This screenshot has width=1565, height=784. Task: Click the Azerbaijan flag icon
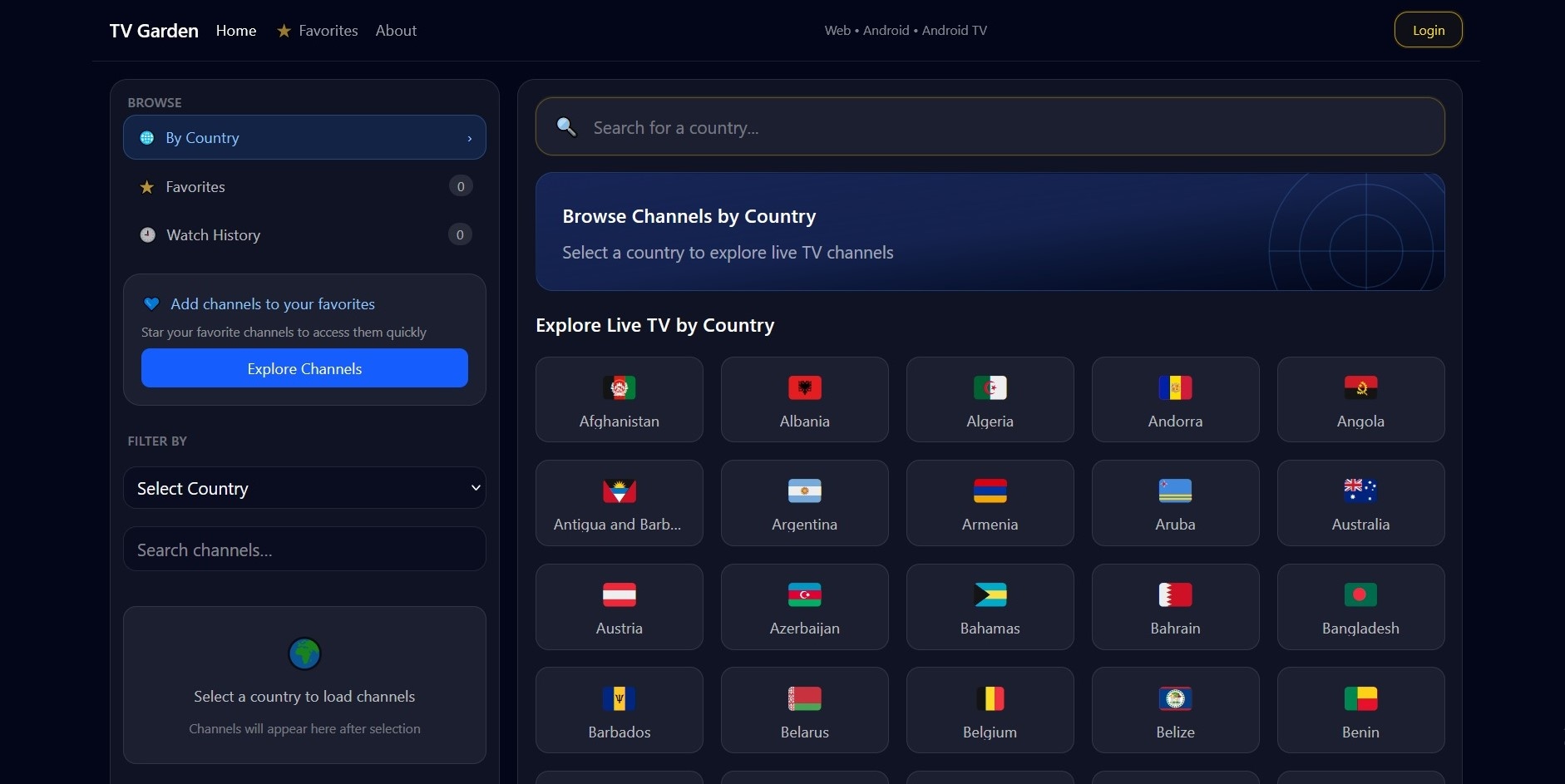804,594
